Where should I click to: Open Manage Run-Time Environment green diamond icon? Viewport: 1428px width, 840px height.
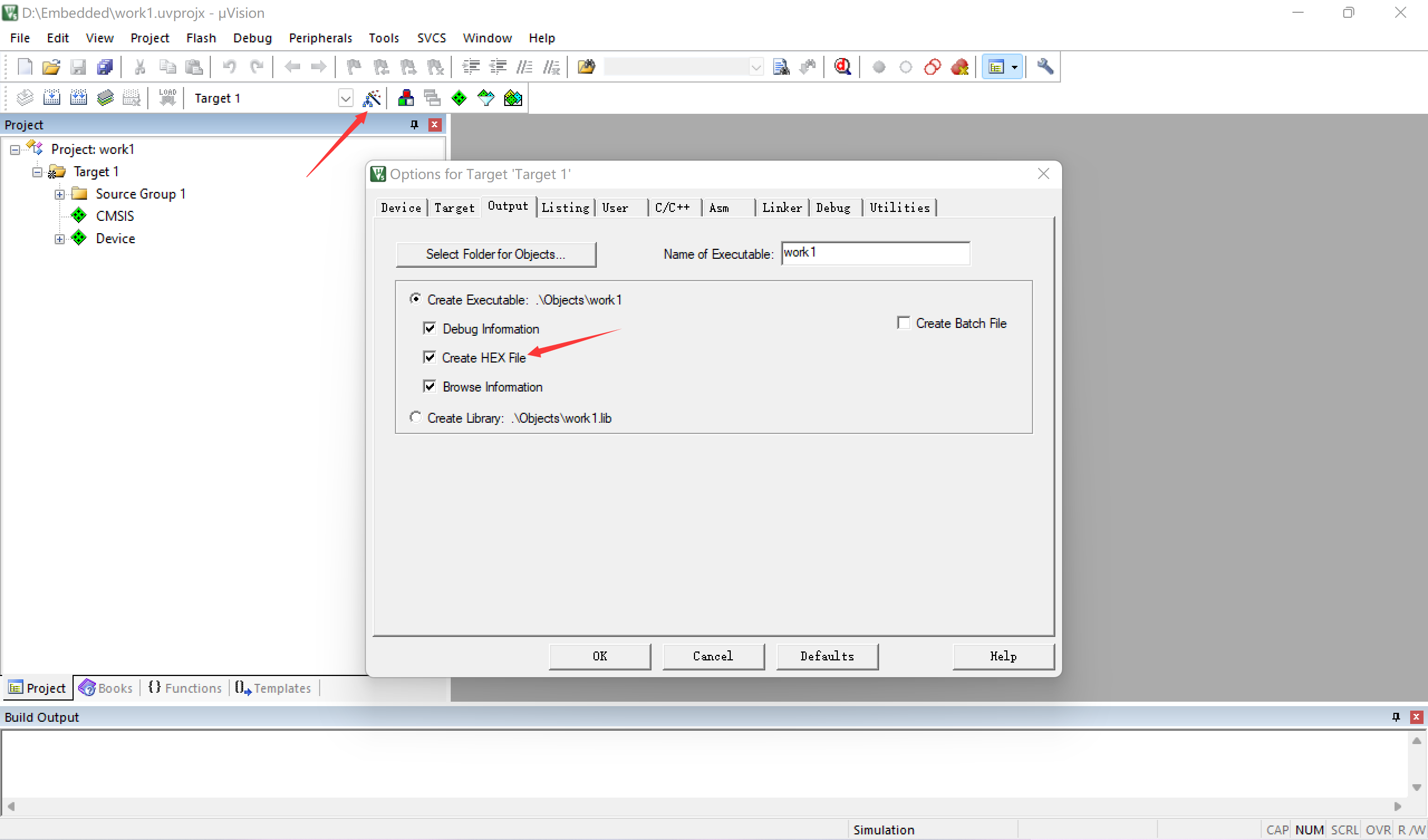click(459, 98)
